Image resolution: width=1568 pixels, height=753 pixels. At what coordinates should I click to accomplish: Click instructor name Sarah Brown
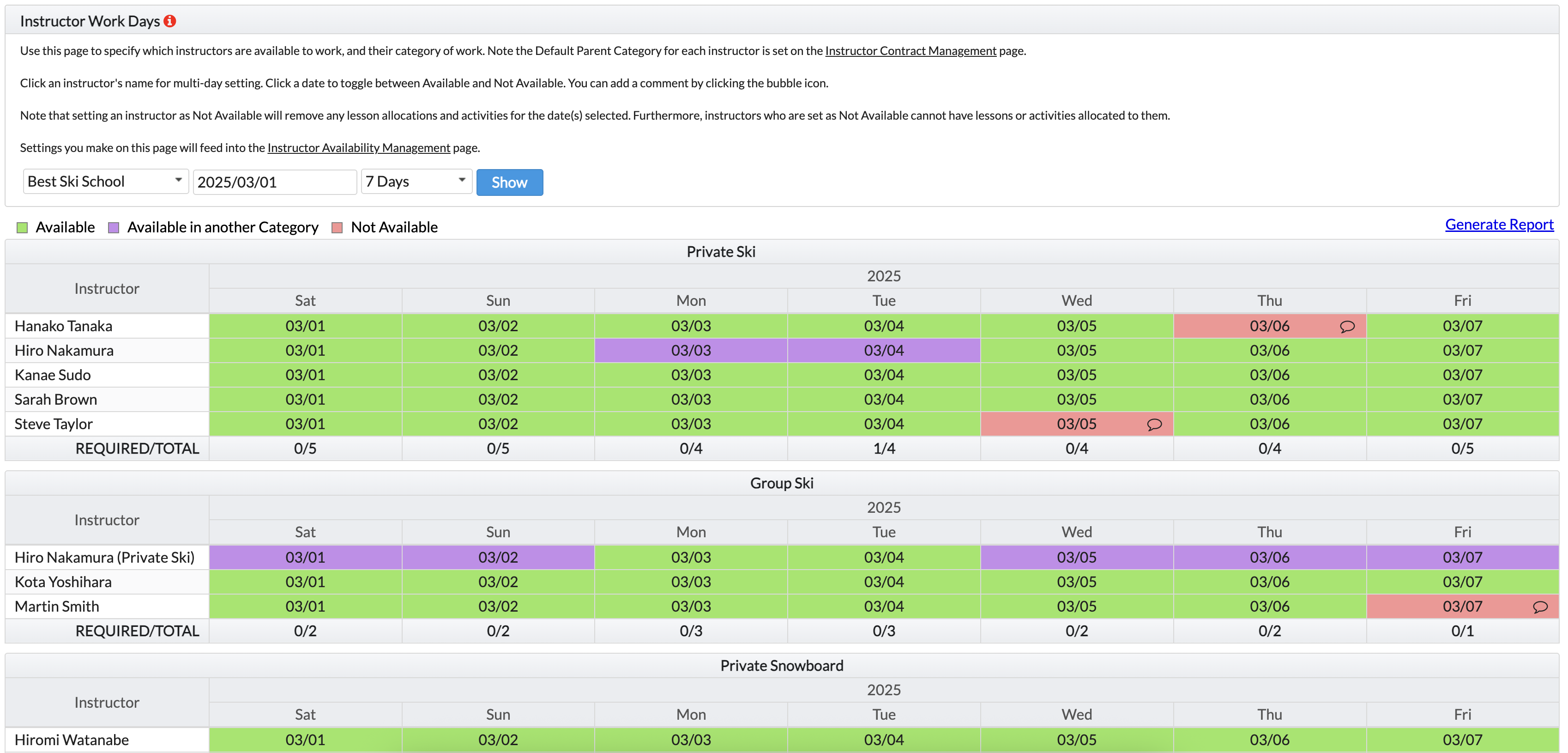tap(56, 399)
